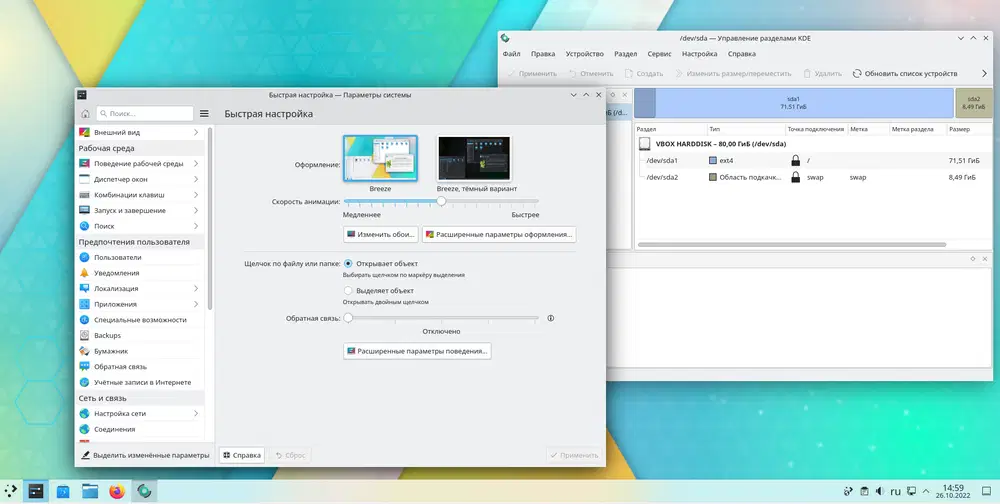Open the Appearance (Внешний вид) settings icon
The image size is (1000, 504).
84,133
